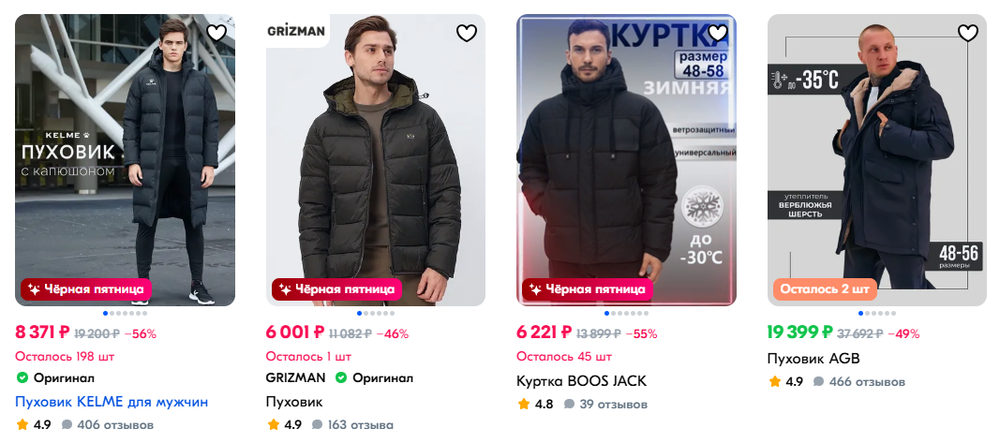Open GRIZMAN green jacket product image

pos(376,160)
